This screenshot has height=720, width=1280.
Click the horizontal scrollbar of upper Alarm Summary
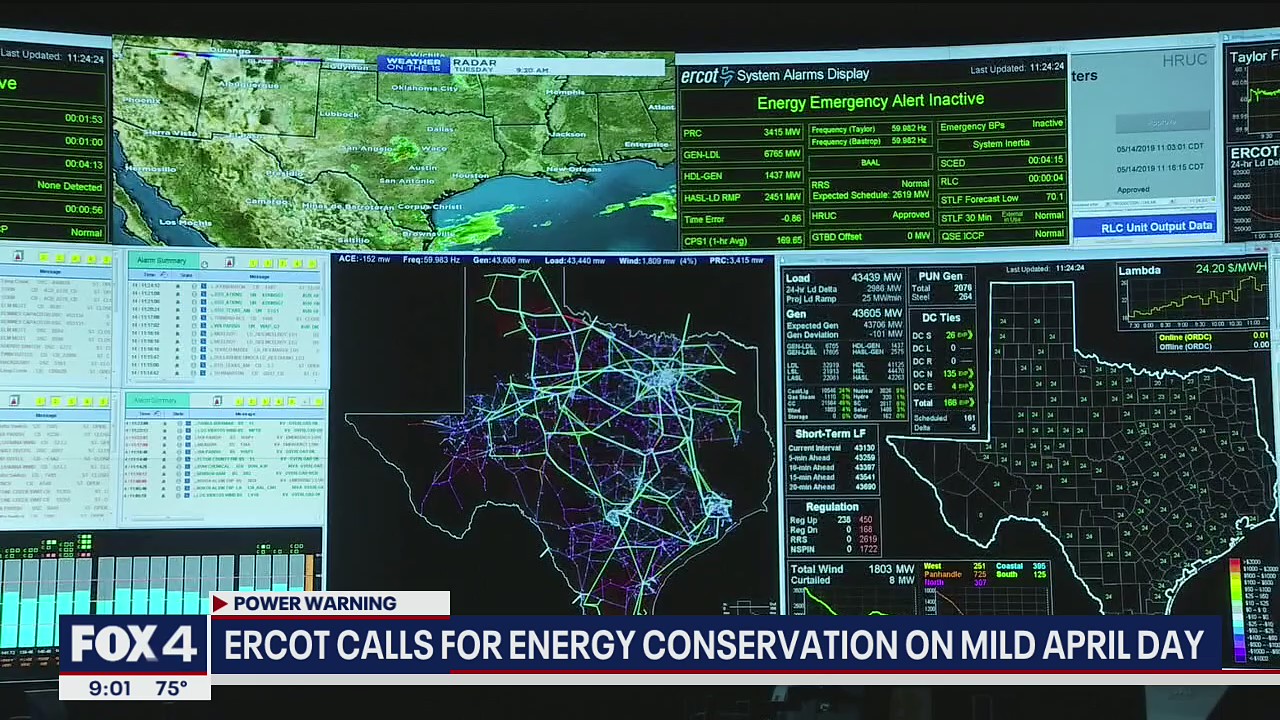click(162, 381)
